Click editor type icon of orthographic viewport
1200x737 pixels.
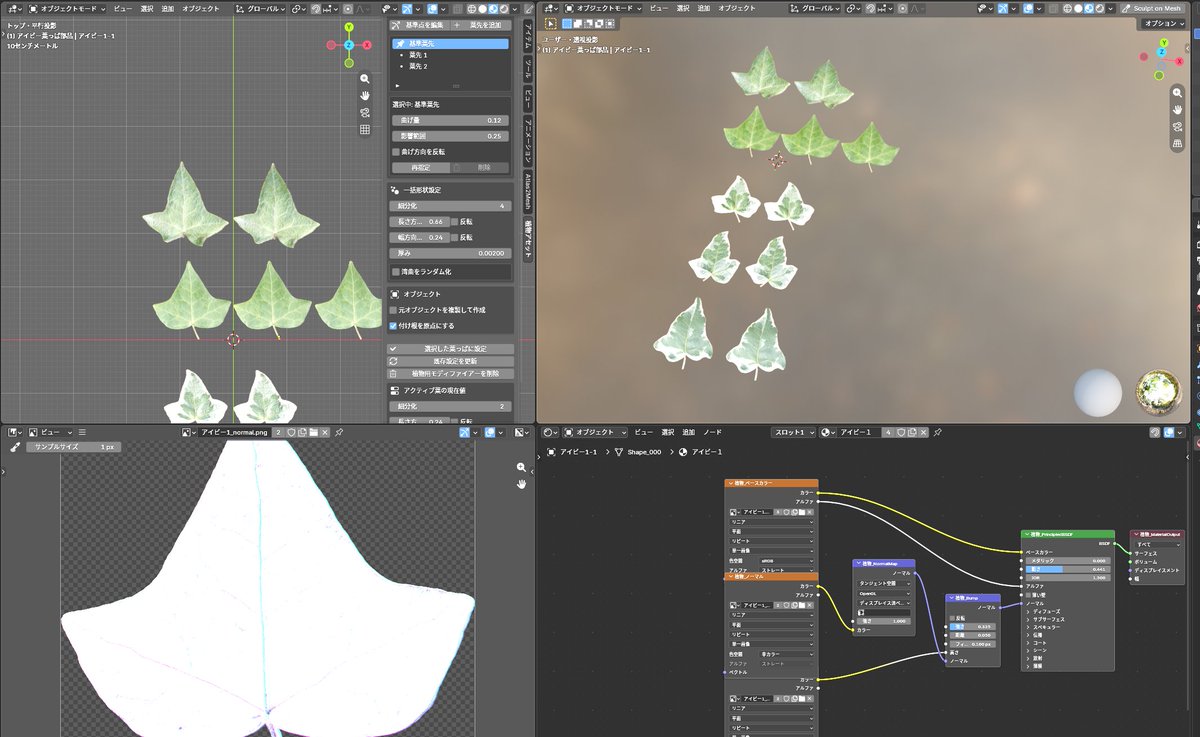click(13, 8)
